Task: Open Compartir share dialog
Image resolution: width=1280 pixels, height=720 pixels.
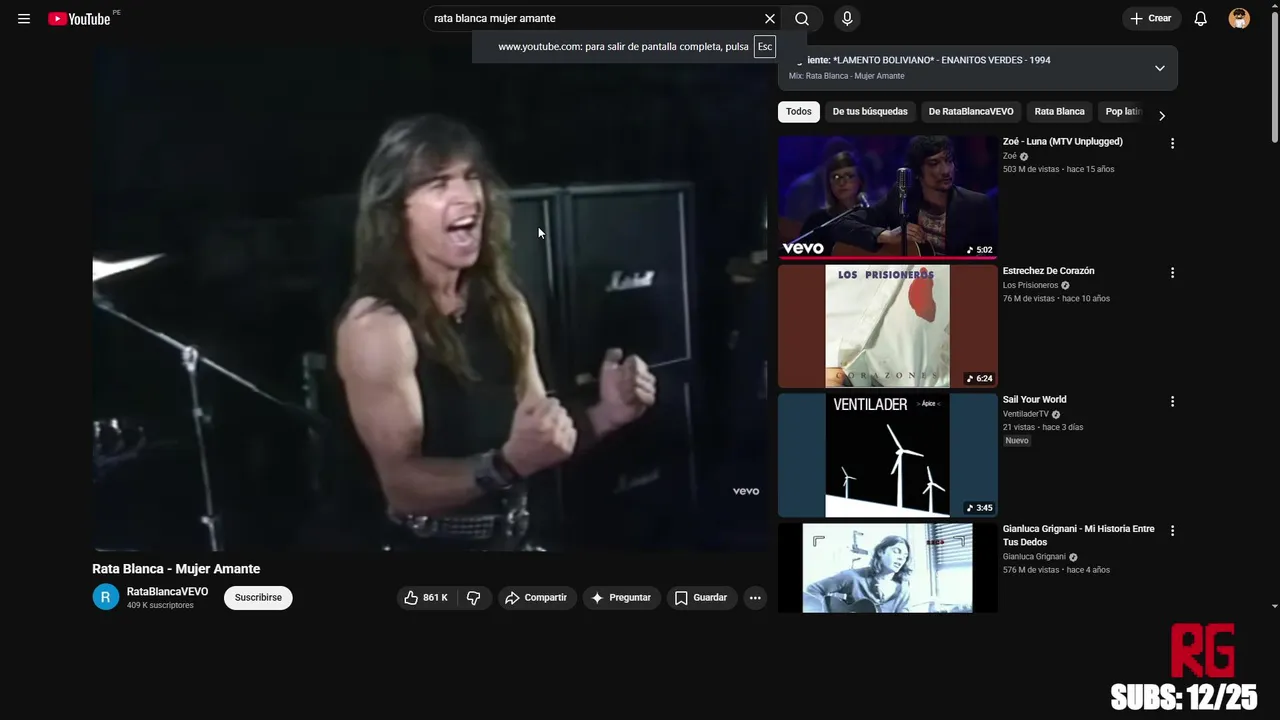Action: (537, 598)
